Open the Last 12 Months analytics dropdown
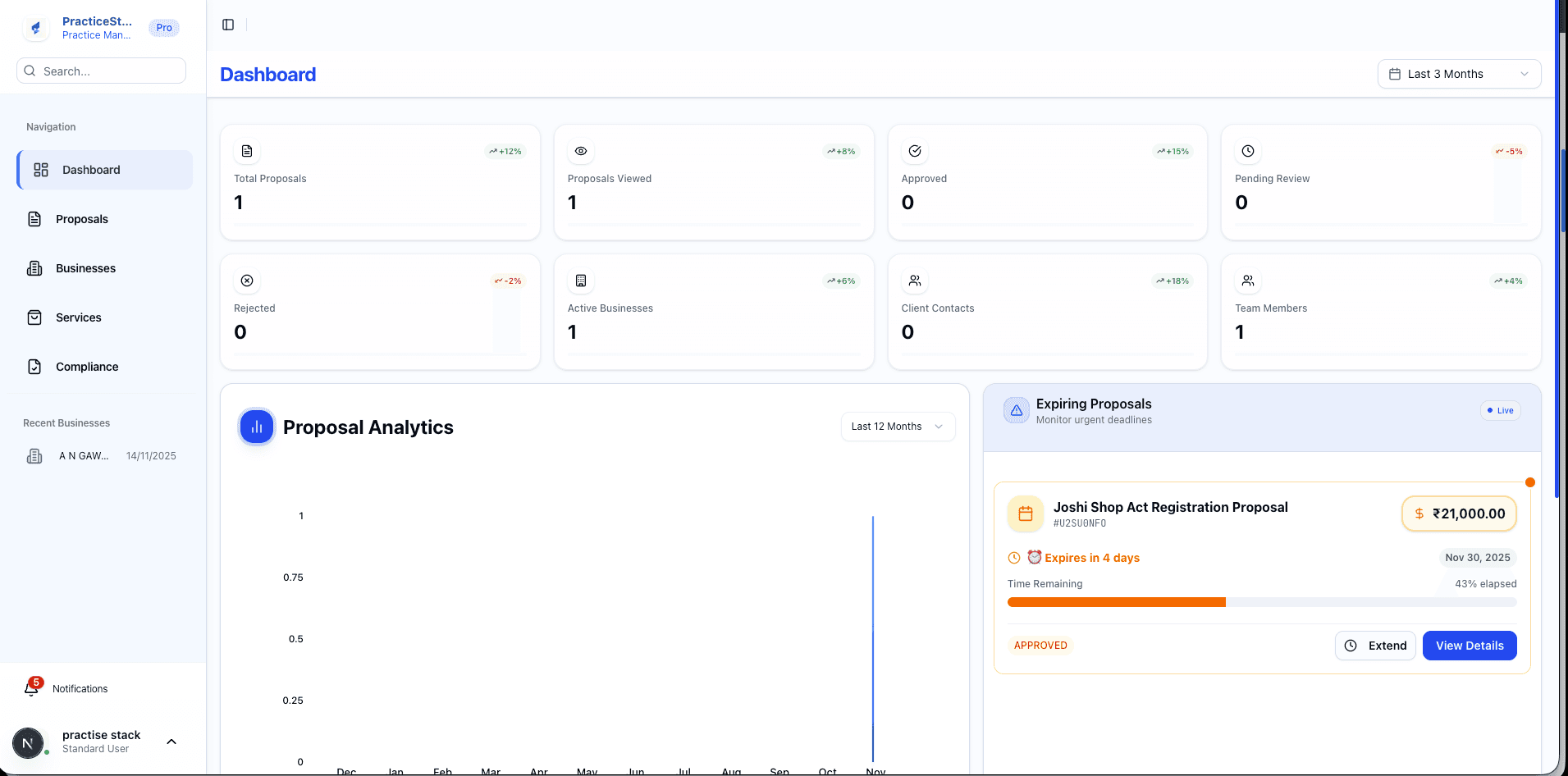 click(x=897, y=427)
